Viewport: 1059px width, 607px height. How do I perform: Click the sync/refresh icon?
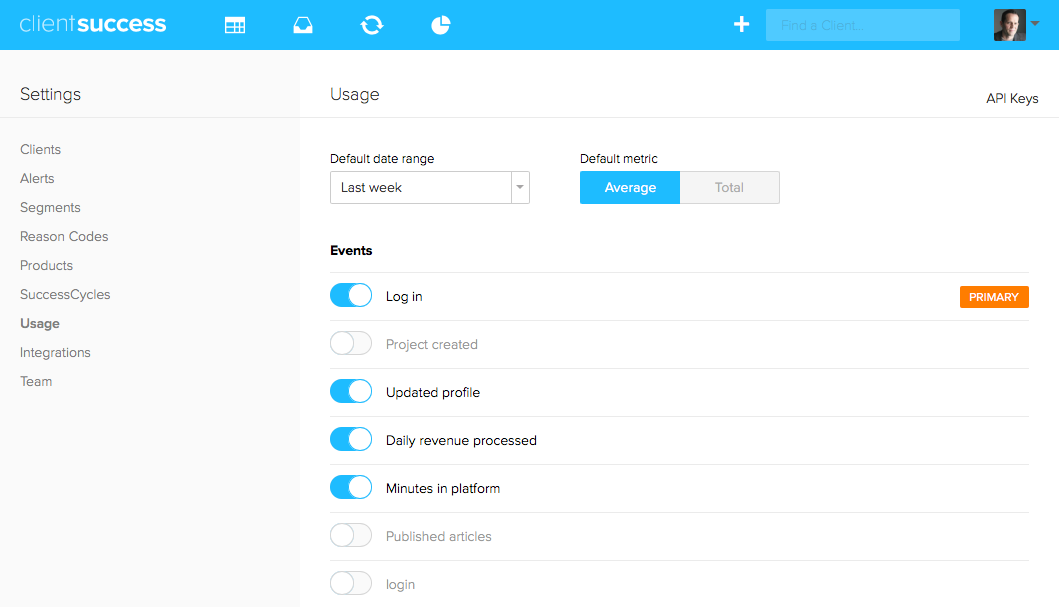pos(371,24)
